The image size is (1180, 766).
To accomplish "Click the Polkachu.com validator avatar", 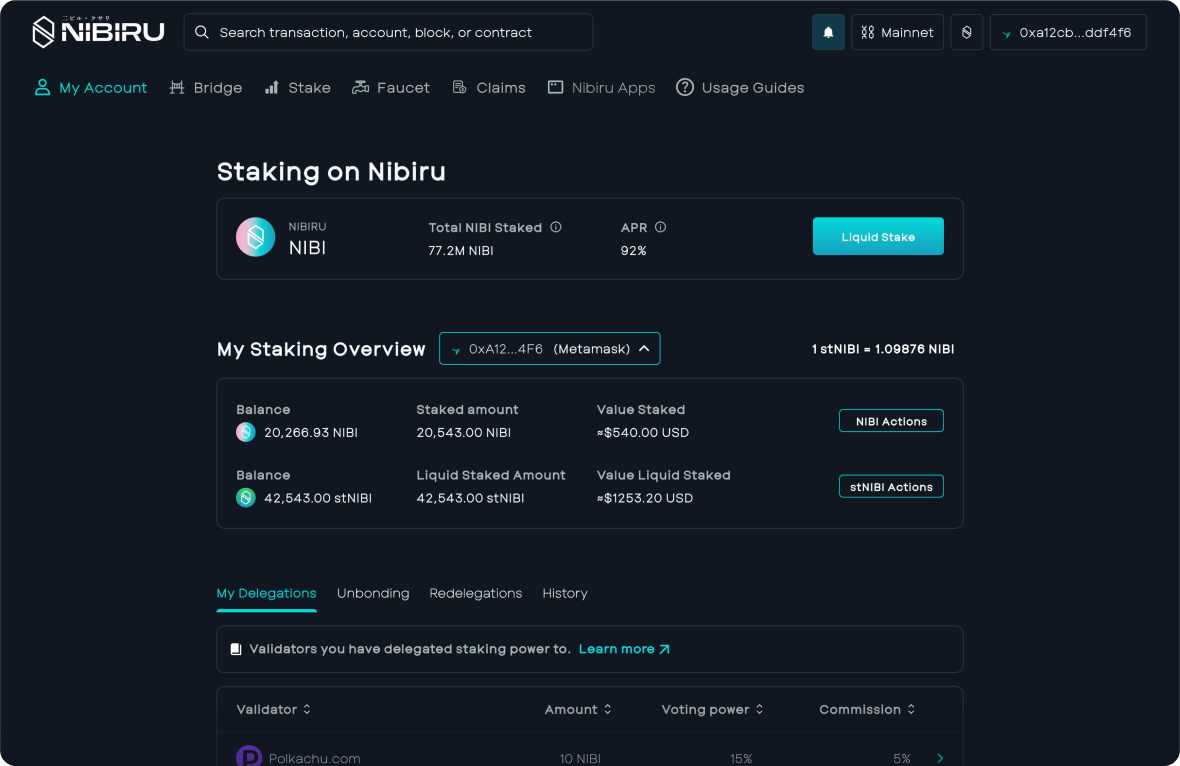I will 249,756.
